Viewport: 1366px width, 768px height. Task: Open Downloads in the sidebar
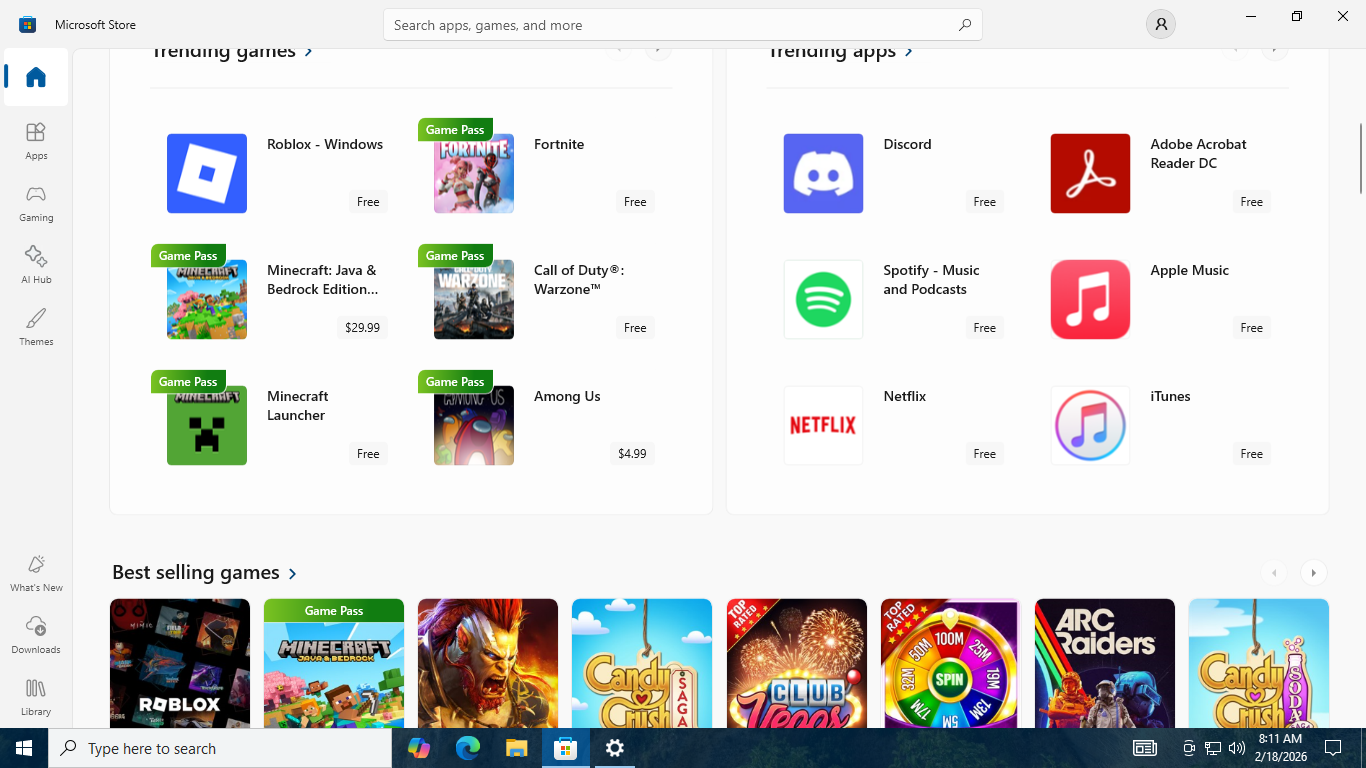click(x=36, y=635)
